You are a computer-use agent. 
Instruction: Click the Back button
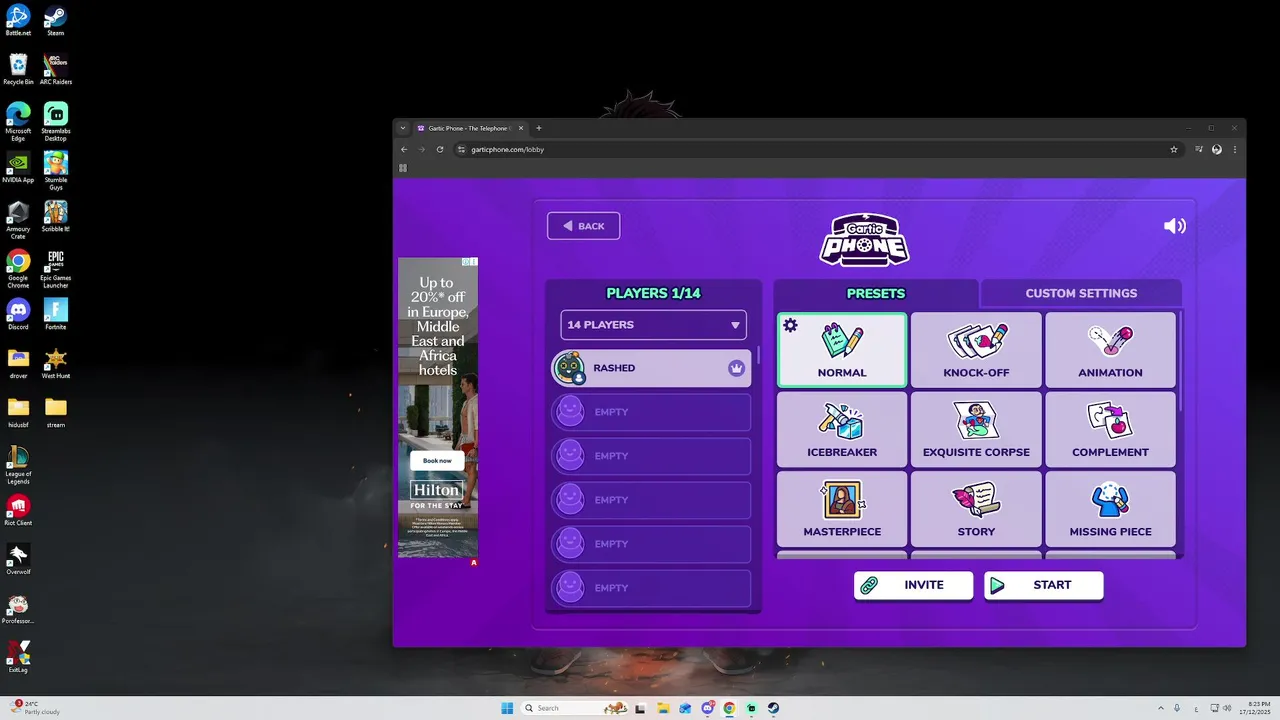(584, 226)
